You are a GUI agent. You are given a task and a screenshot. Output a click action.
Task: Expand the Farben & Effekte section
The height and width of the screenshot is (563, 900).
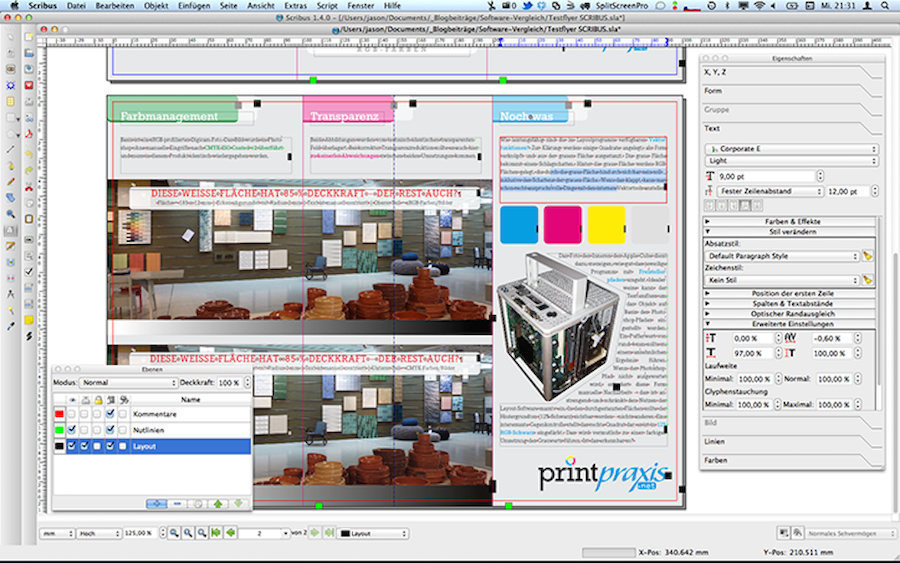click(791, 220)
